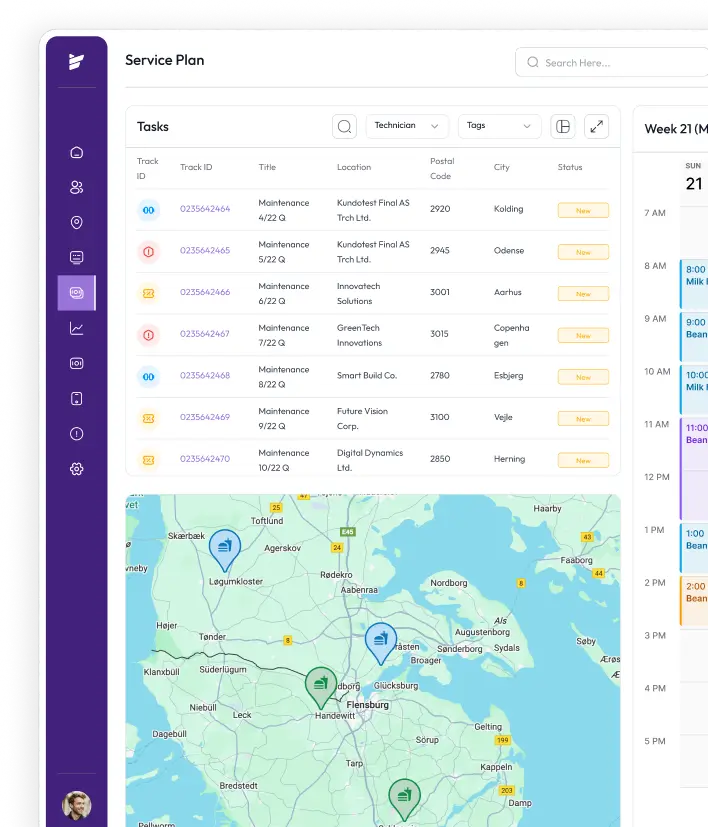Select the blue map pin near Løgumkloster

(x=224, y=547)
